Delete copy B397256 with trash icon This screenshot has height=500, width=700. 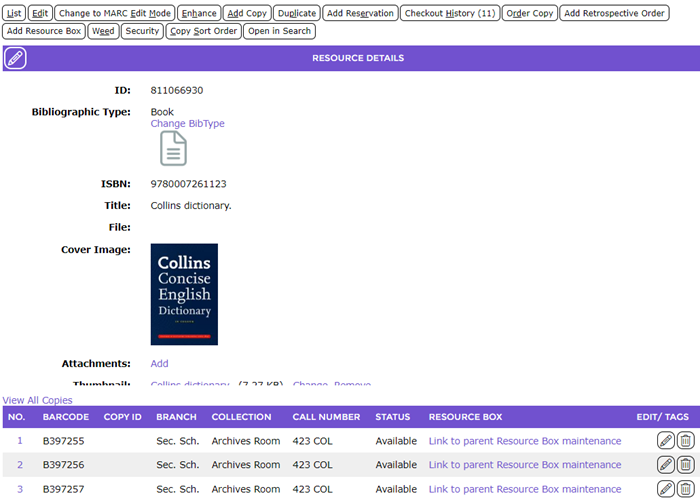686,465
